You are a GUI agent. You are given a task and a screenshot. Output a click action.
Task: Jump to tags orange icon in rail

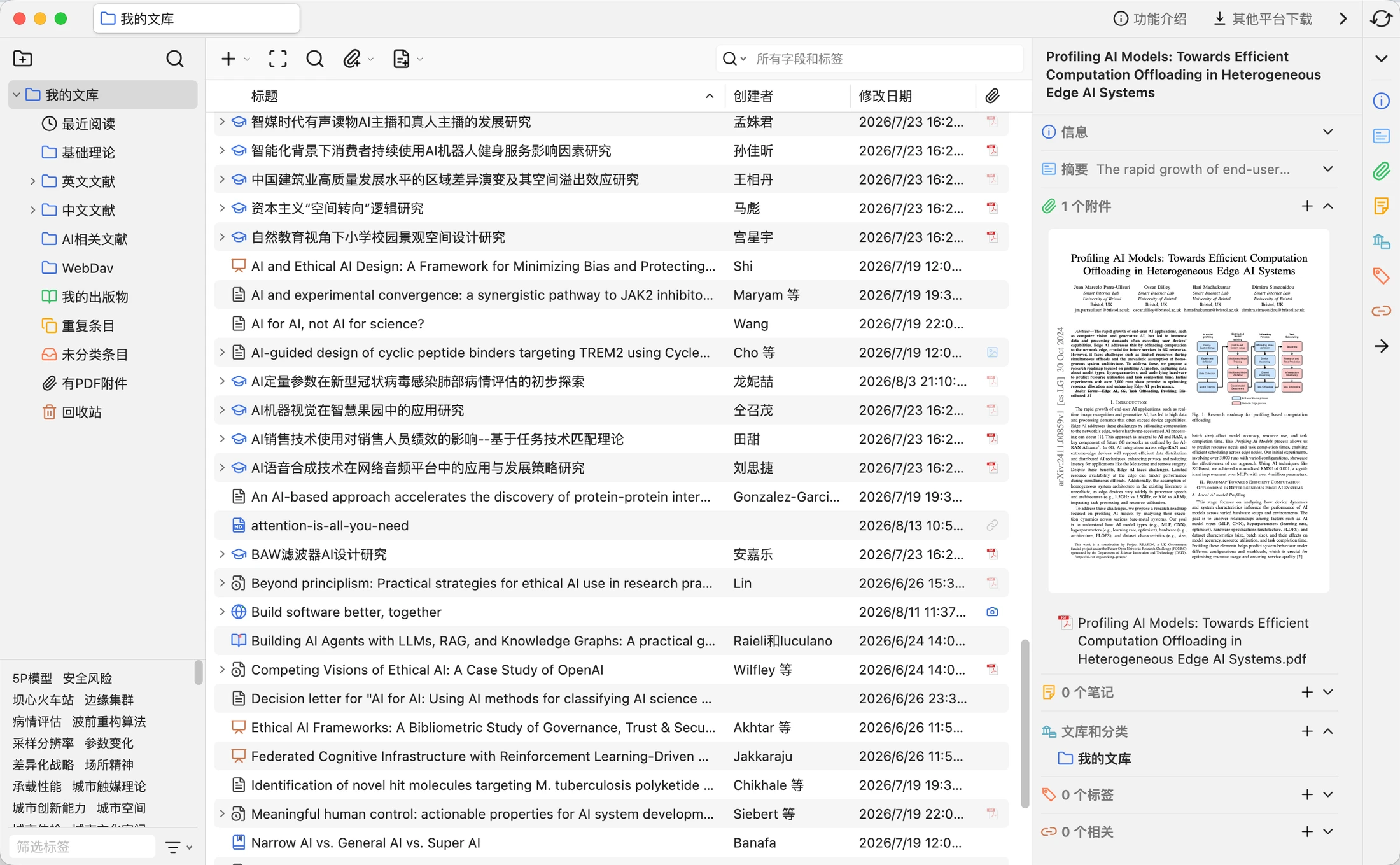(x=1381, y=276)
